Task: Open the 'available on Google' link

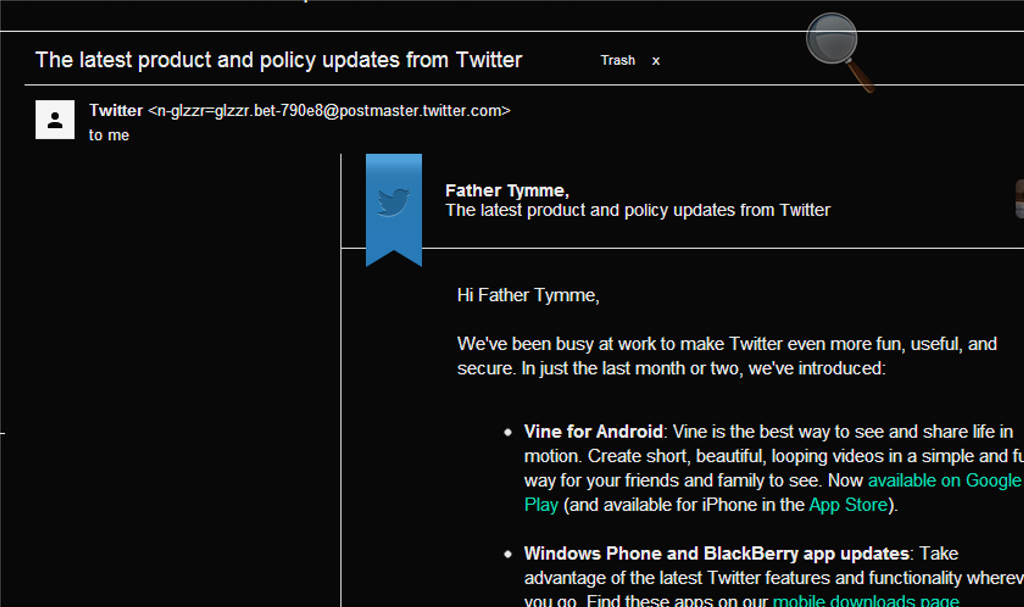Action: [x=944, y=480]
